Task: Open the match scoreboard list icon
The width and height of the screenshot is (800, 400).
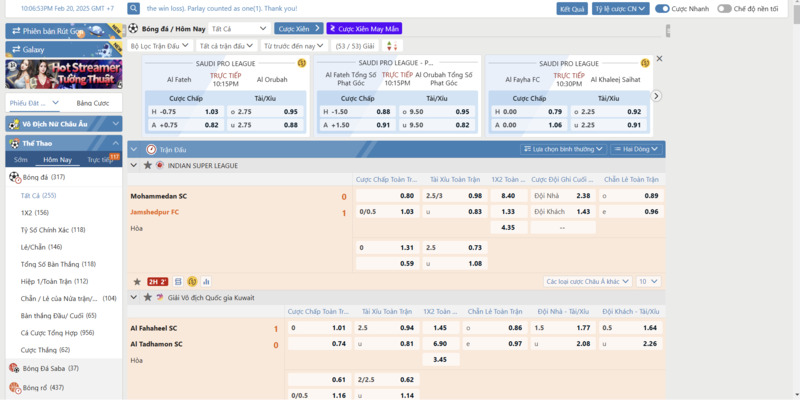Action: (178, 282)
